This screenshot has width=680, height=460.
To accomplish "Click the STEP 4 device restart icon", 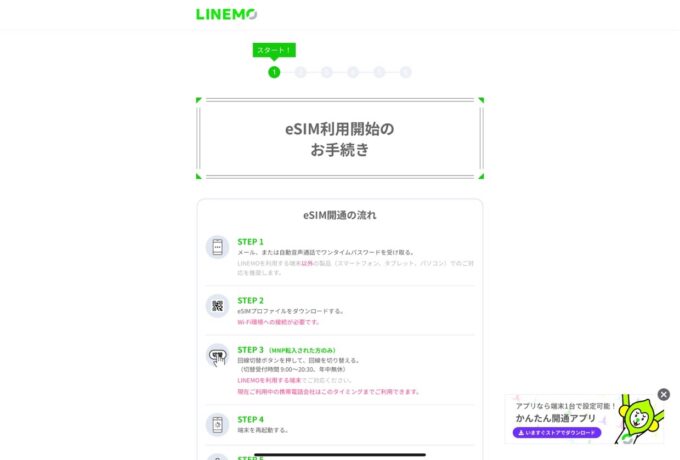I will coord(217,424).
